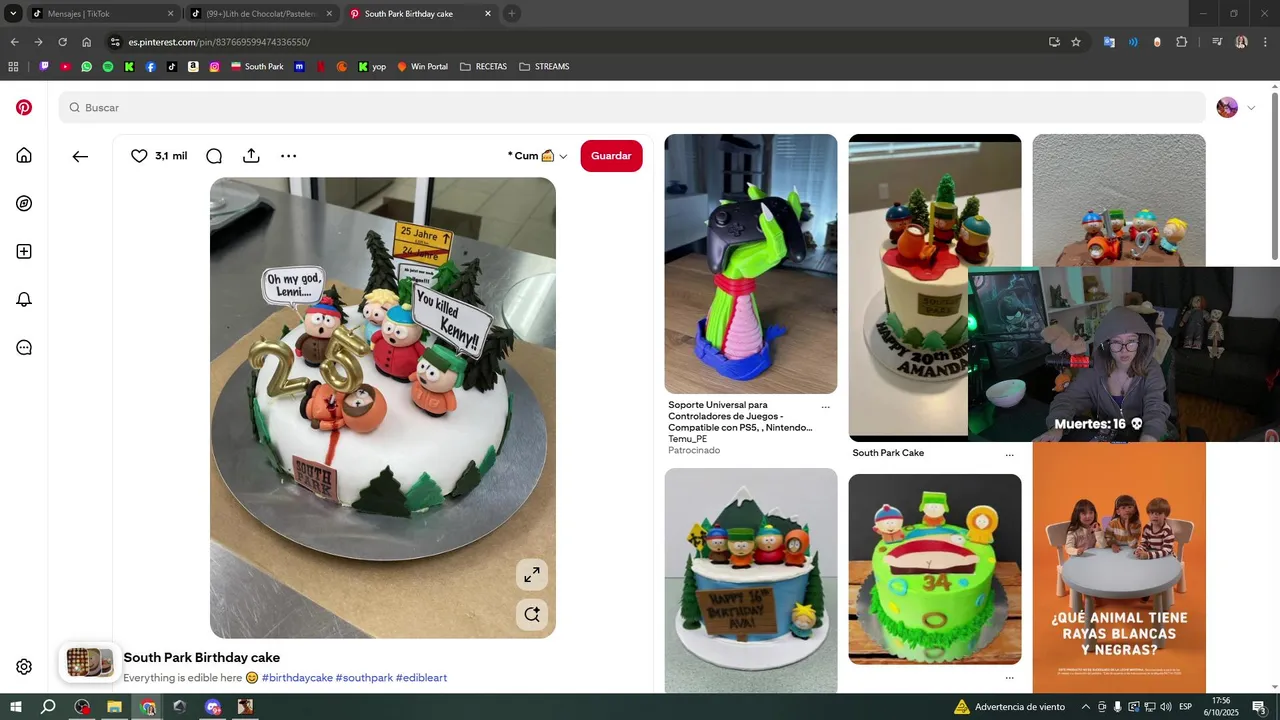The image size is (1280, 720).
Task: Go to Pinterest Home feed icon in sidebar
Action: 24,155
